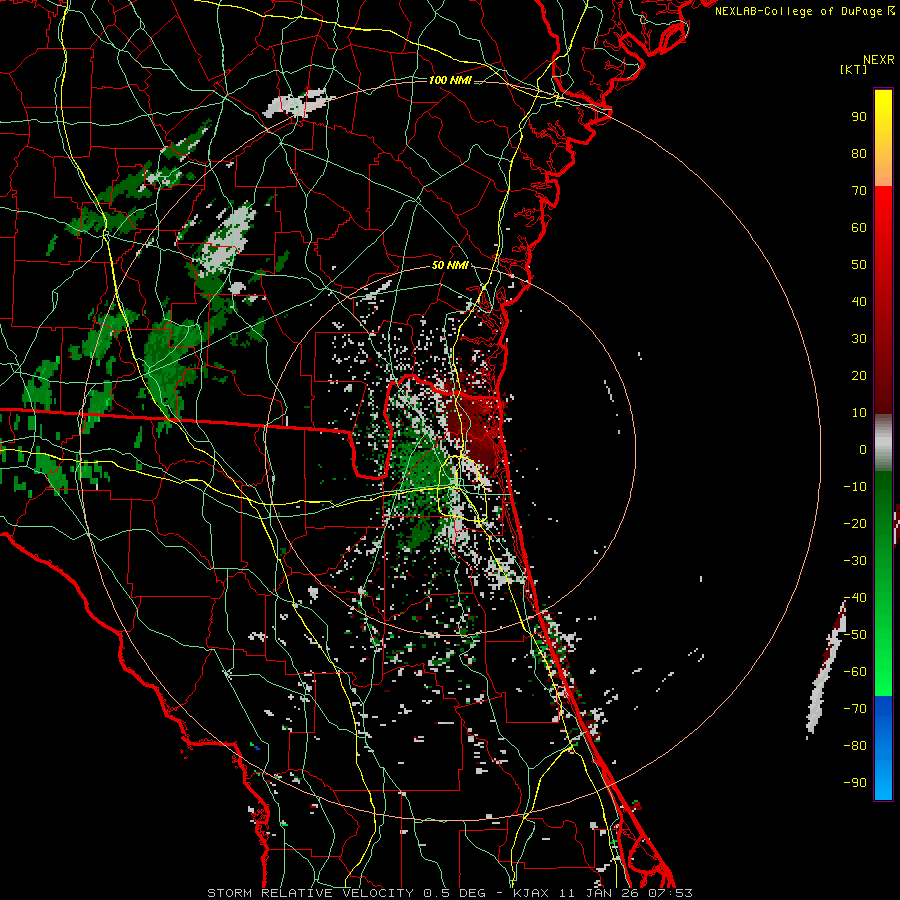Click the positive 20 scale value

[x=859, y=376]
